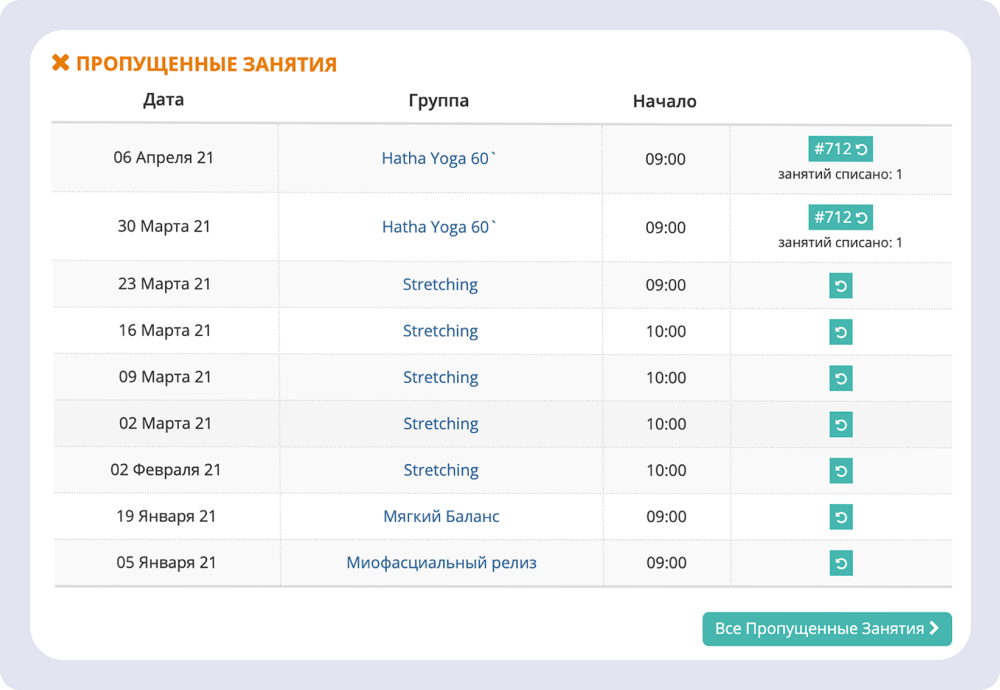Click the Дата column header
Screen dimensions: 1000x690
(163, 100)
